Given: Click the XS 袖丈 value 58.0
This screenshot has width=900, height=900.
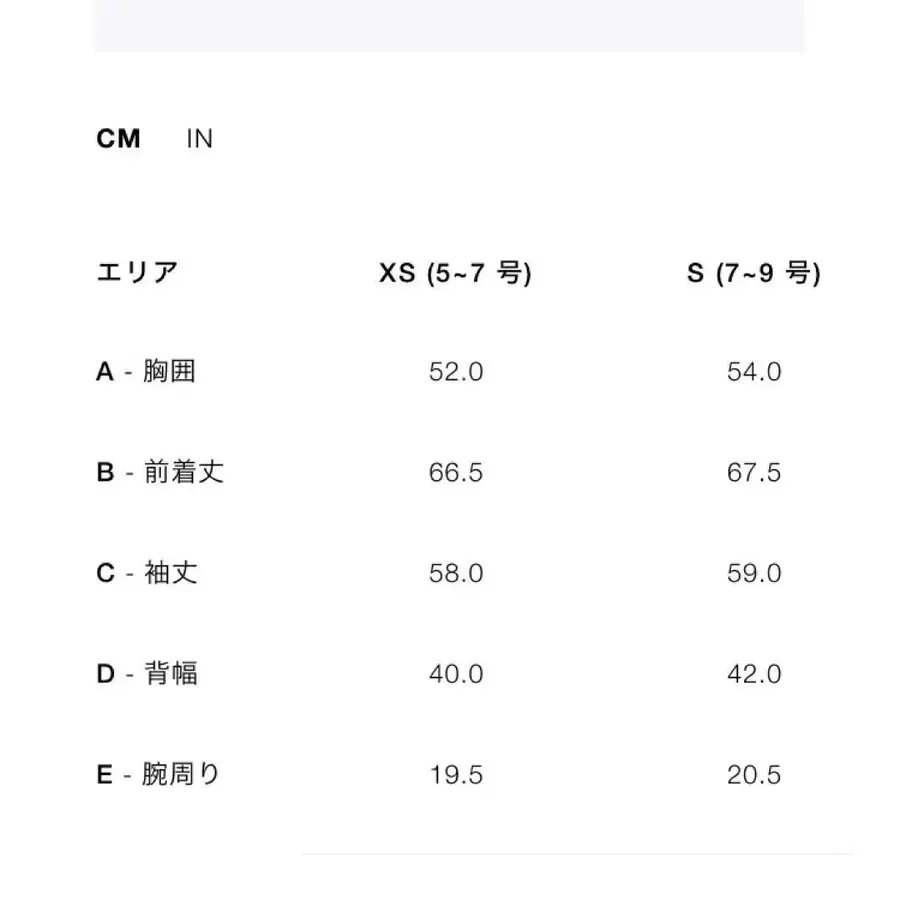Looking at the screenshot, I should coord(455,573).
